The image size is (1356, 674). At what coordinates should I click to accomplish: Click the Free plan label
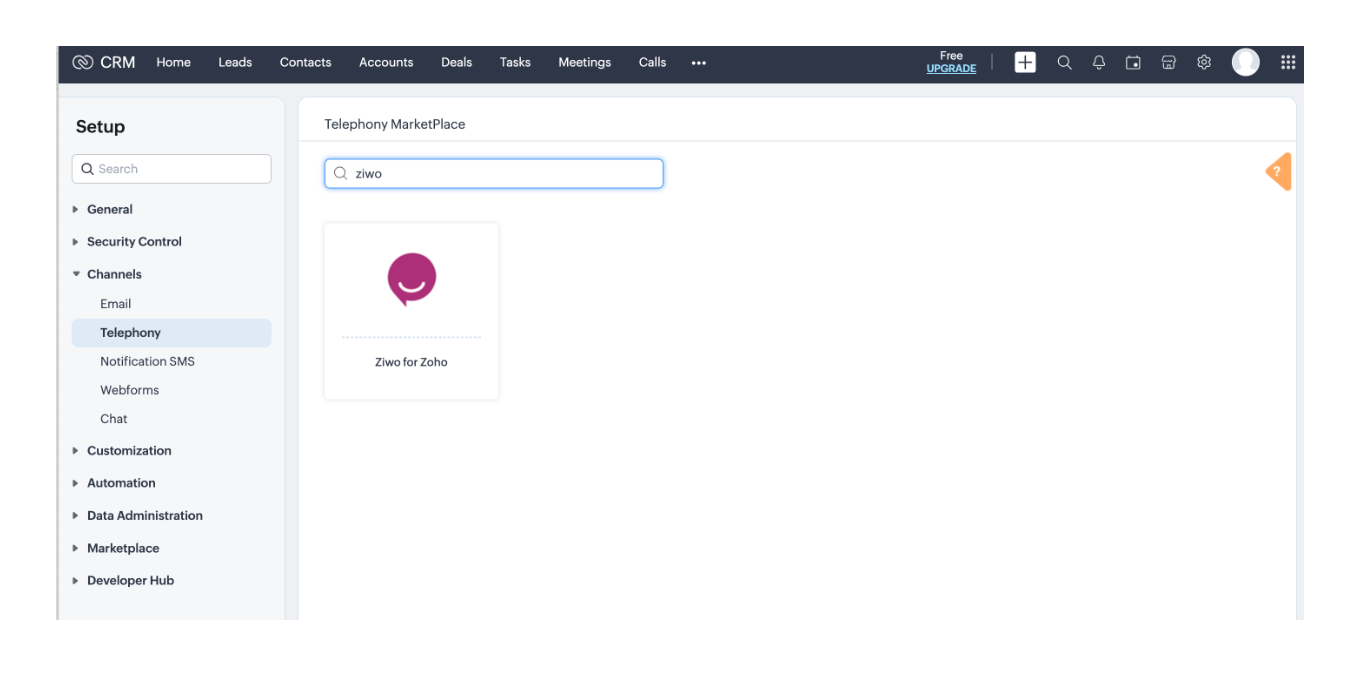(x=951, y=56)
